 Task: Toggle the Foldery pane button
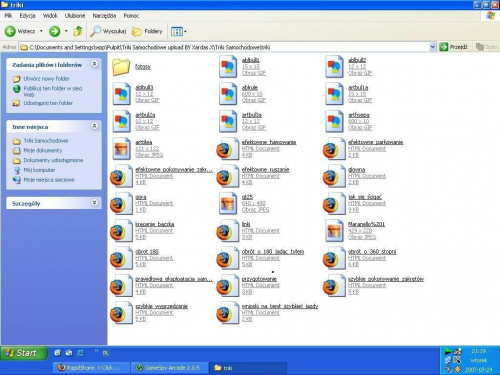pyautogui.click(x=147, y=31)
